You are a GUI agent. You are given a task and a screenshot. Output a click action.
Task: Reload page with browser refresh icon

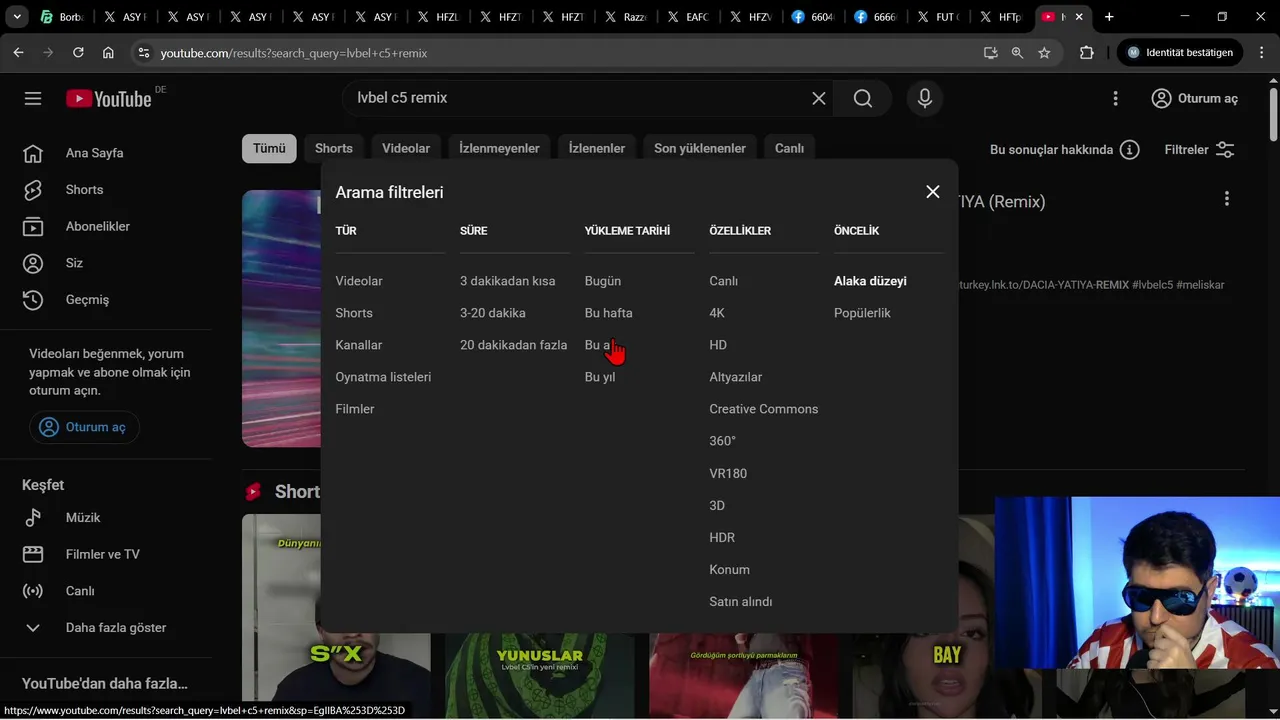point(78,52)
